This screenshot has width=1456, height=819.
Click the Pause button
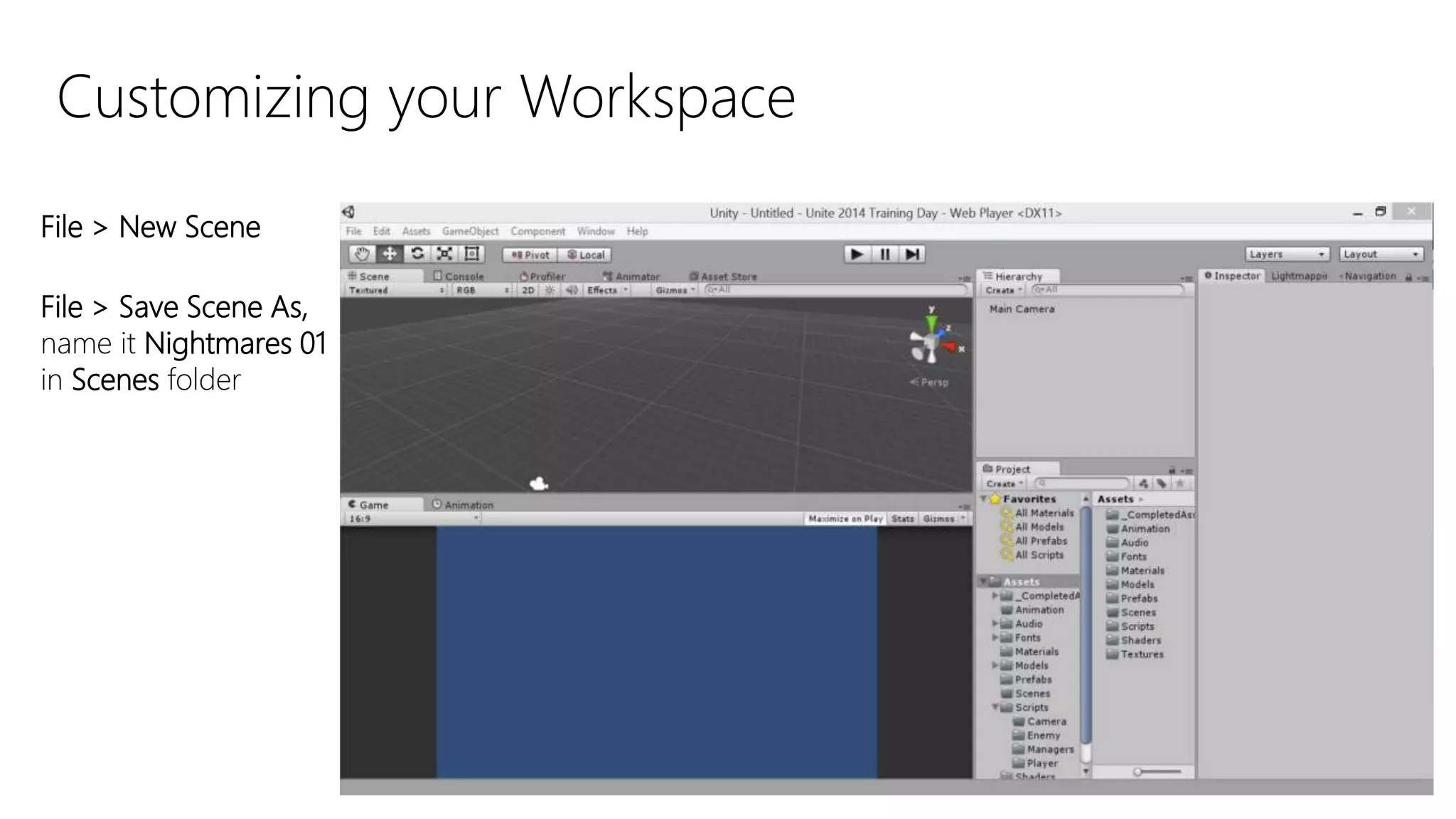[885, 254]
